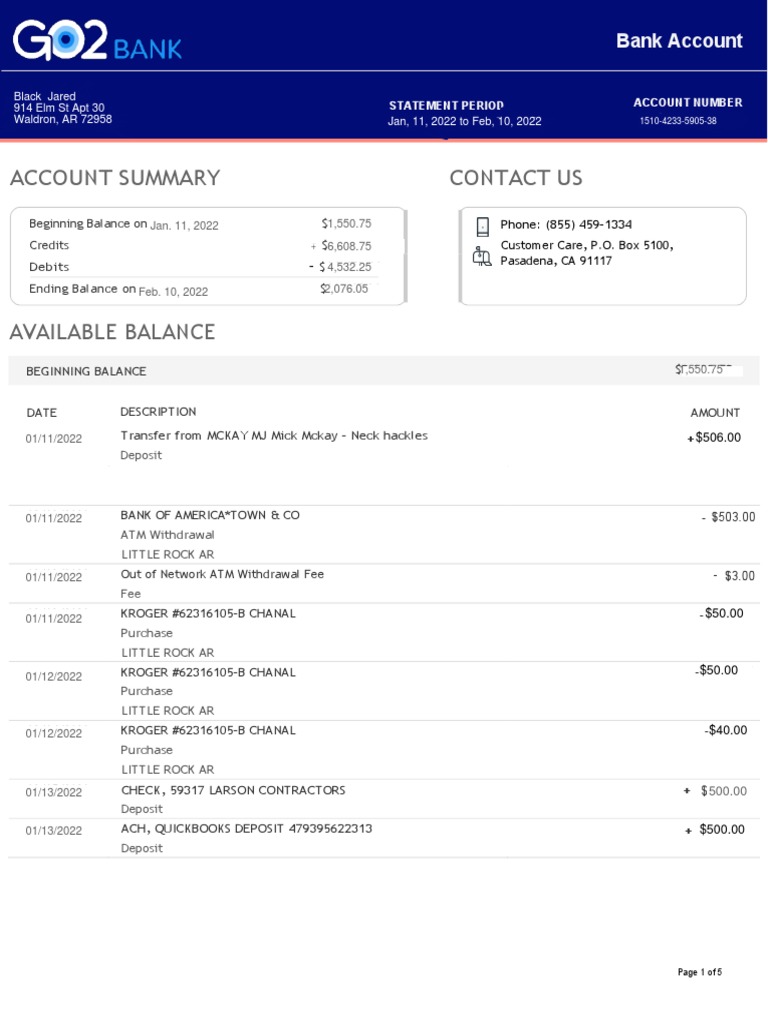Image resolution: width=768 pixels, height=1024 pixels.
Task: Click the Debits amount in summary
Action: [345, 267]
